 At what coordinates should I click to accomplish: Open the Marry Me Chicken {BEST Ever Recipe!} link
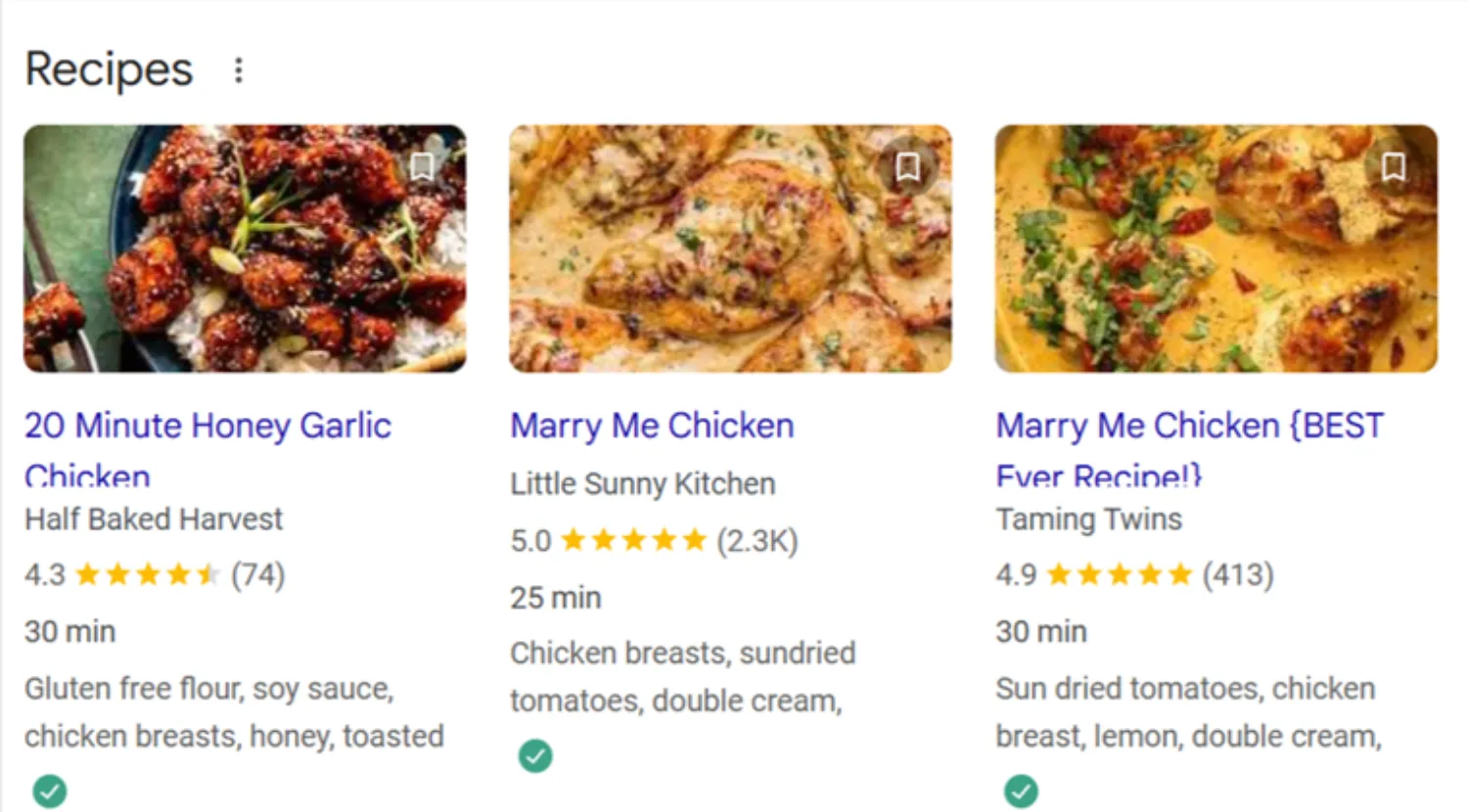(1188, 427)
